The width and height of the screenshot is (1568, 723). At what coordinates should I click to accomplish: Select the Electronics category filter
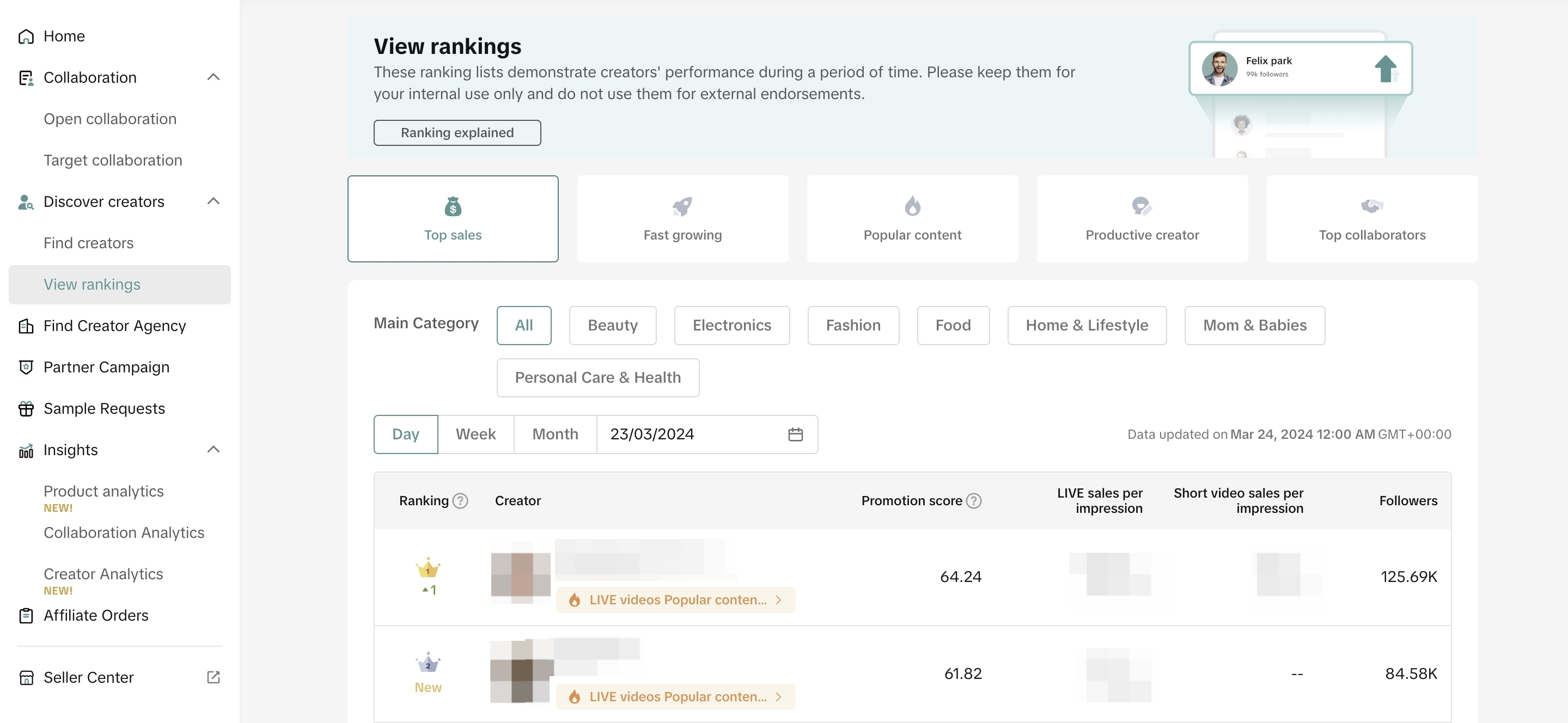pyautogui.click(x=731, y=325)
